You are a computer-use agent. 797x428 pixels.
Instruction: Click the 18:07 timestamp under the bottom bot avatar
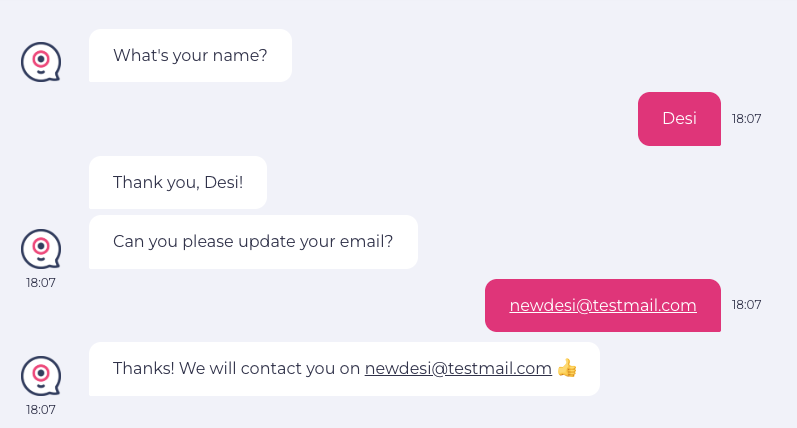(41, 410)
